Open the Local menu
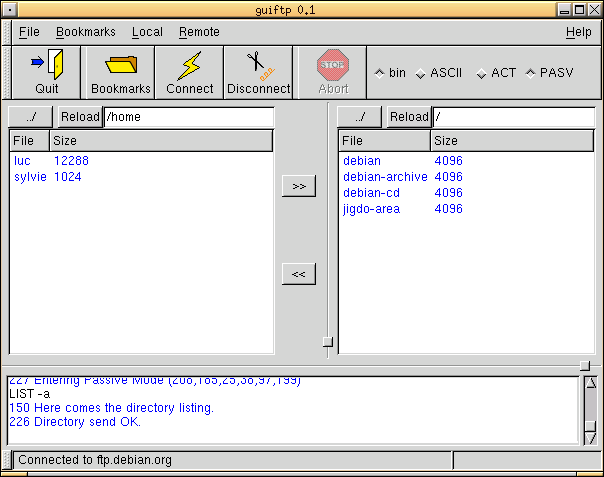604x477 pixels. point(147,32)
